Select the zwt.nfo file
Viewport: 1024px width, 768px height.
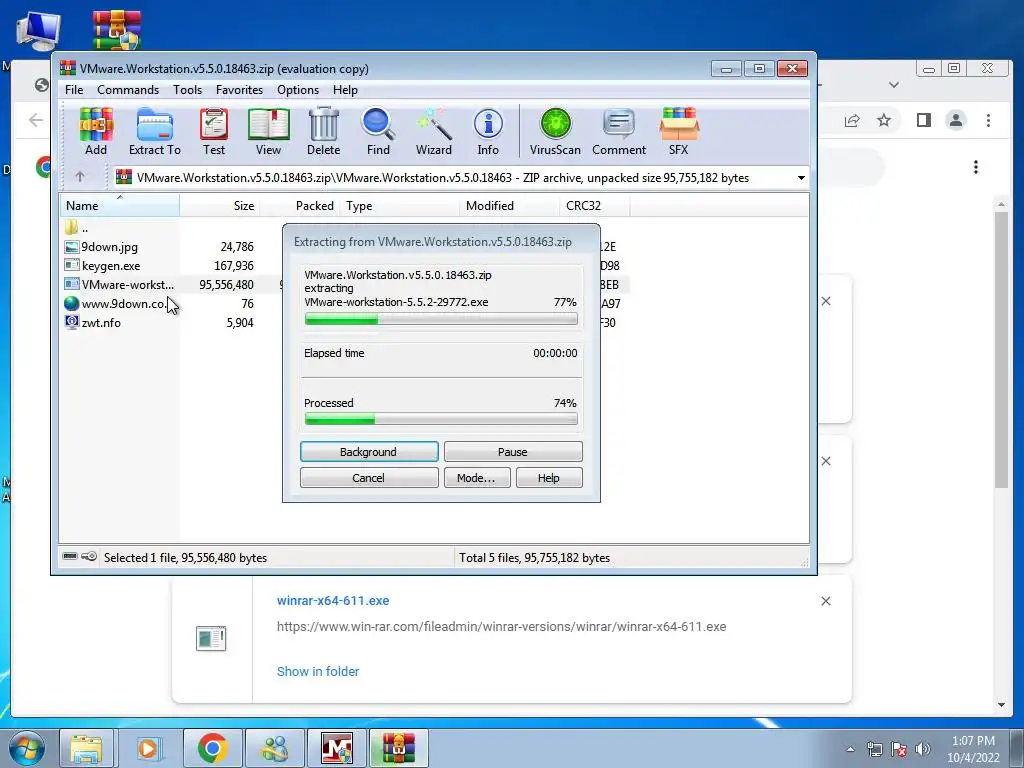tap(92, 323)
